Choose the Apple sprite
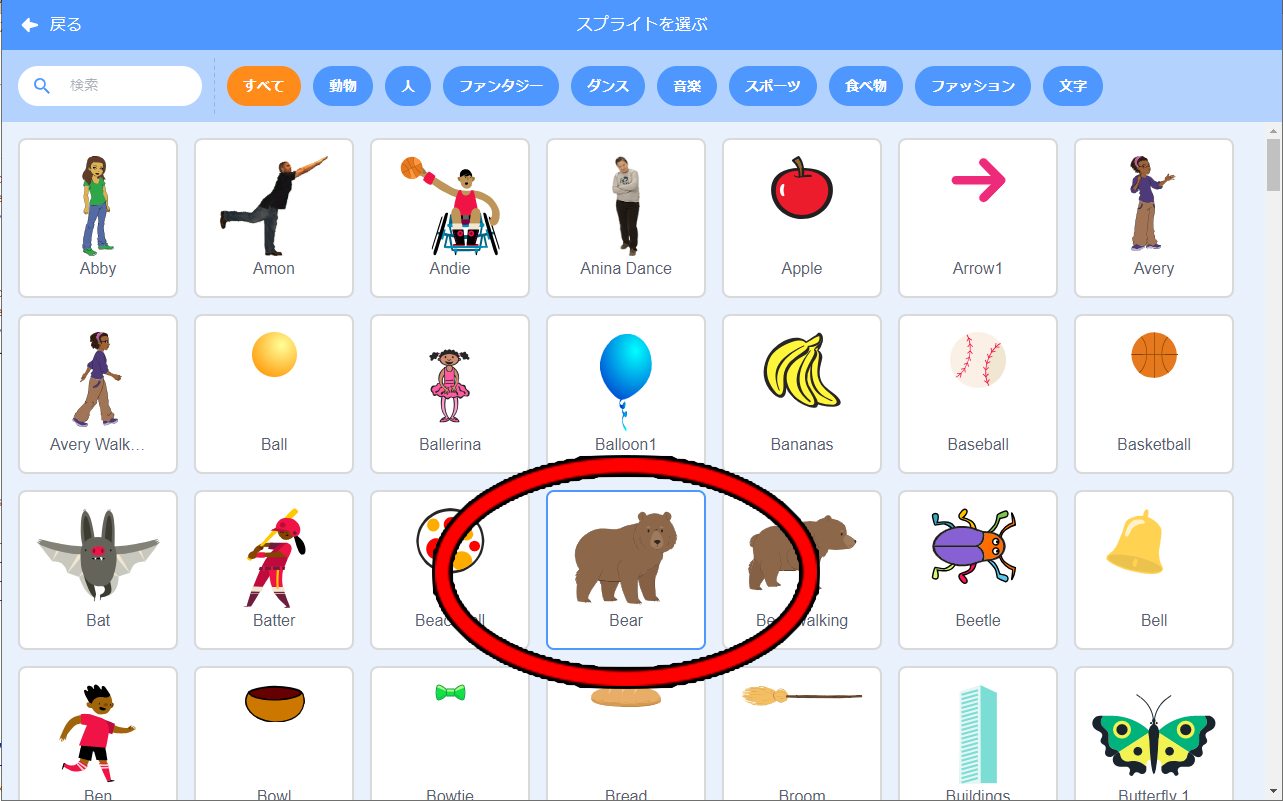Screen dimensions: 1283x801 pos(802,218)
